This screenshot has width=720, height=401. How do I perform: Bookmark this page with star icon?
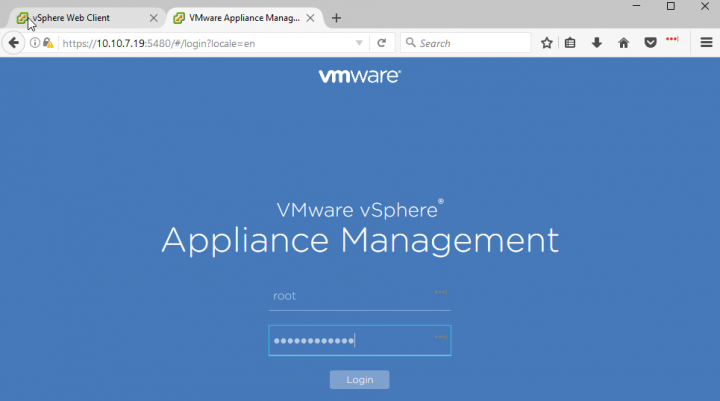(x=547, y=43)
